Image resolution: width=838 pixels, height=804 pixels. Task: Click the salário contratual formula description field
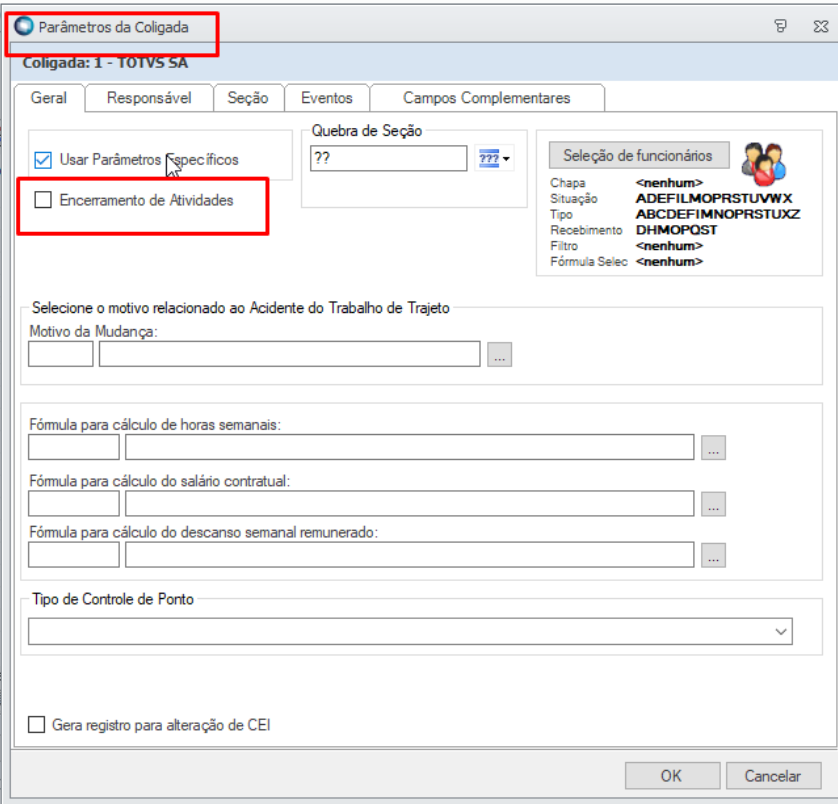pos(409,504)
